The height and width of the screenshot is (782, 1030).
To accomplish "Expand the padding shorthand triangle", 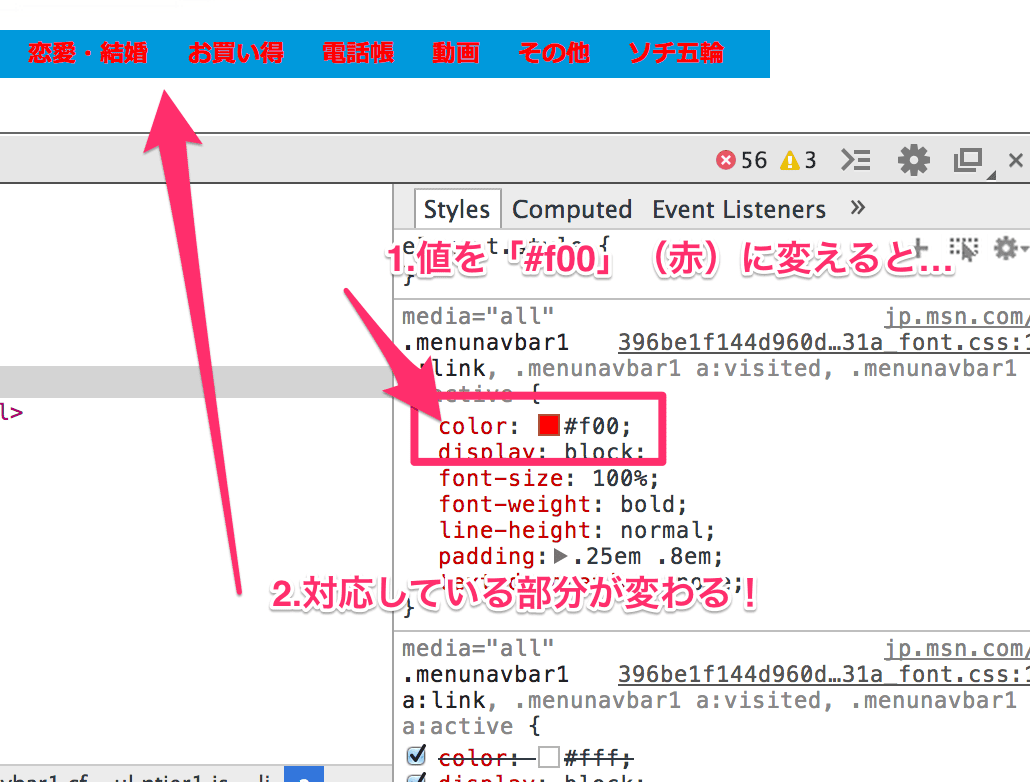I will coord(560,557).
